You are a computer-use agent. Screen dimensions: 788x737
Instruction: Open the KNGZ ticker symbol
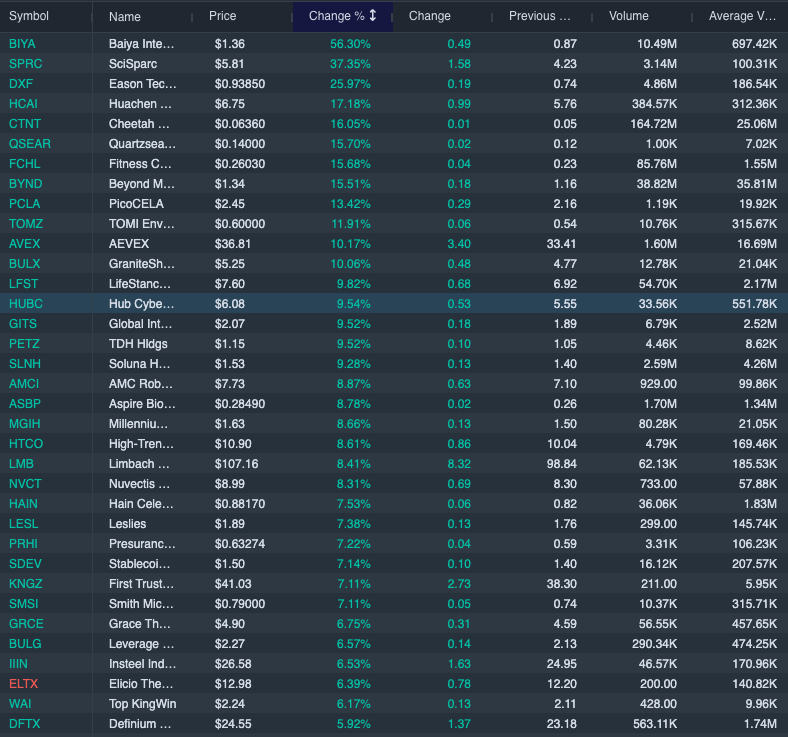point(26,584)
